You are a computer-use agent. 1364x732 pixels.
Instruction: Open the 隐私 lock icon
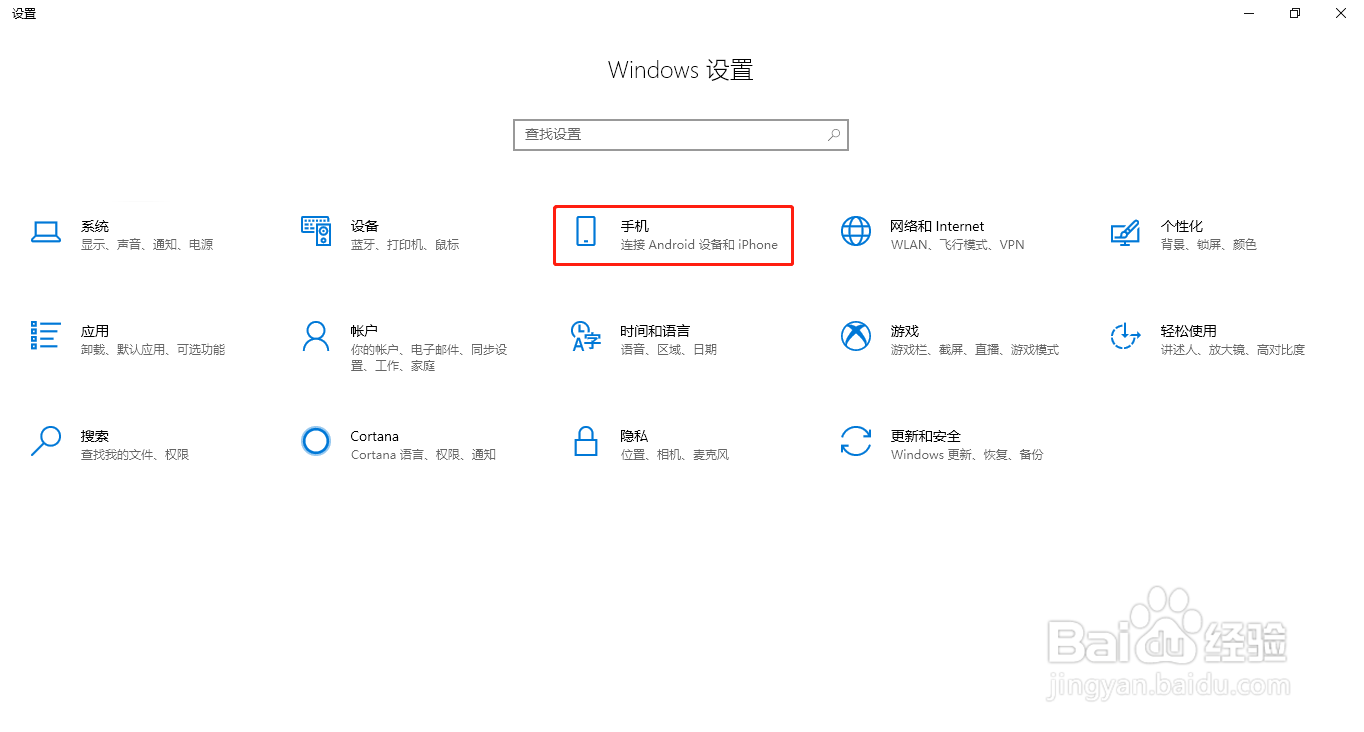coord(586,441)
